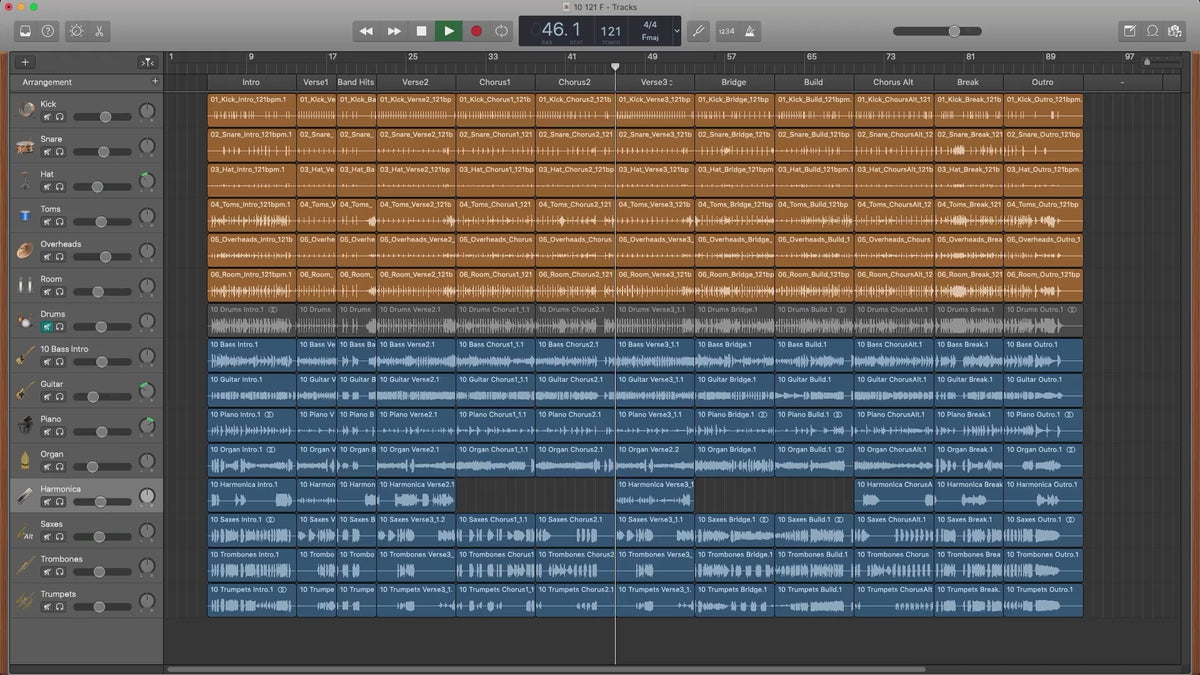Open the Verse3 arrangement marker menu

pyautogui.click(x=671, y=82)
